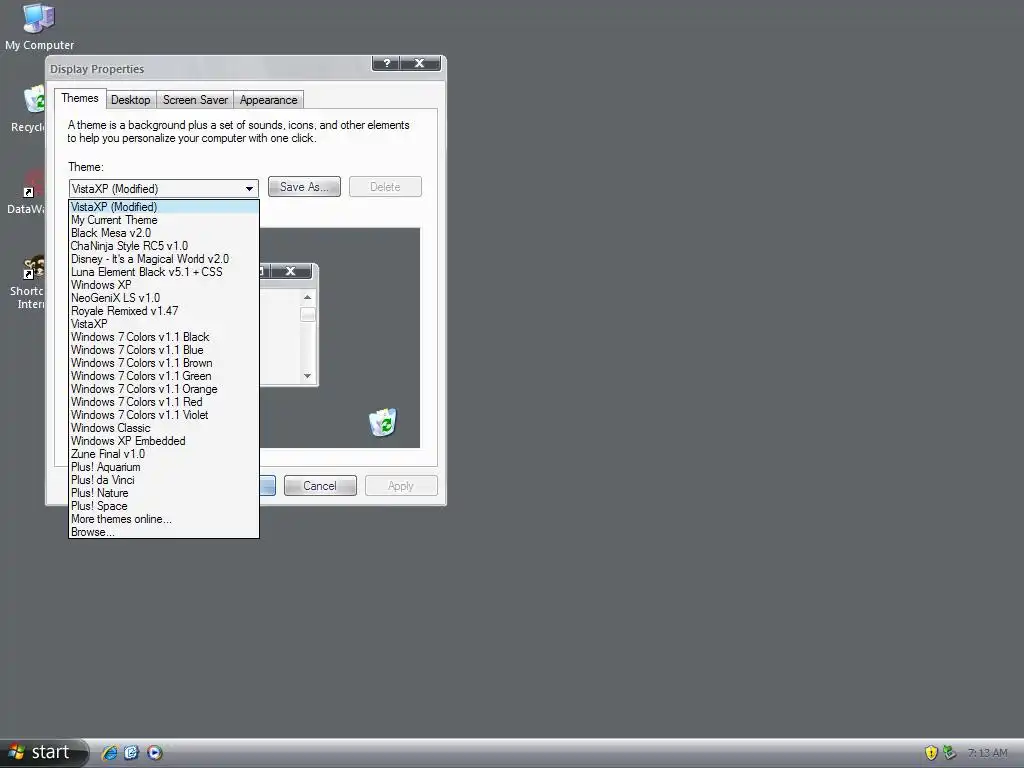The image size is (1024, 768).
Task: Pick Windows 7 Colors v1.1 Red
Action: (164, 402)
